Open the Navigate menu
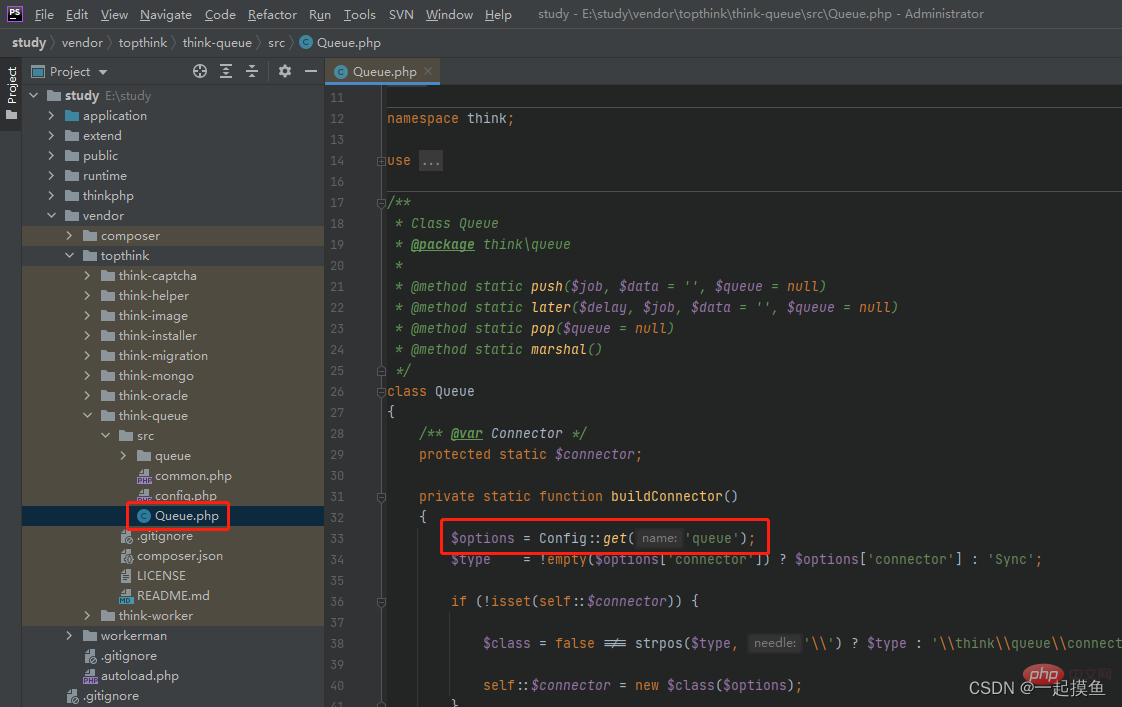The height and width of the screenshot is (707, 1122). coord(167,14)
